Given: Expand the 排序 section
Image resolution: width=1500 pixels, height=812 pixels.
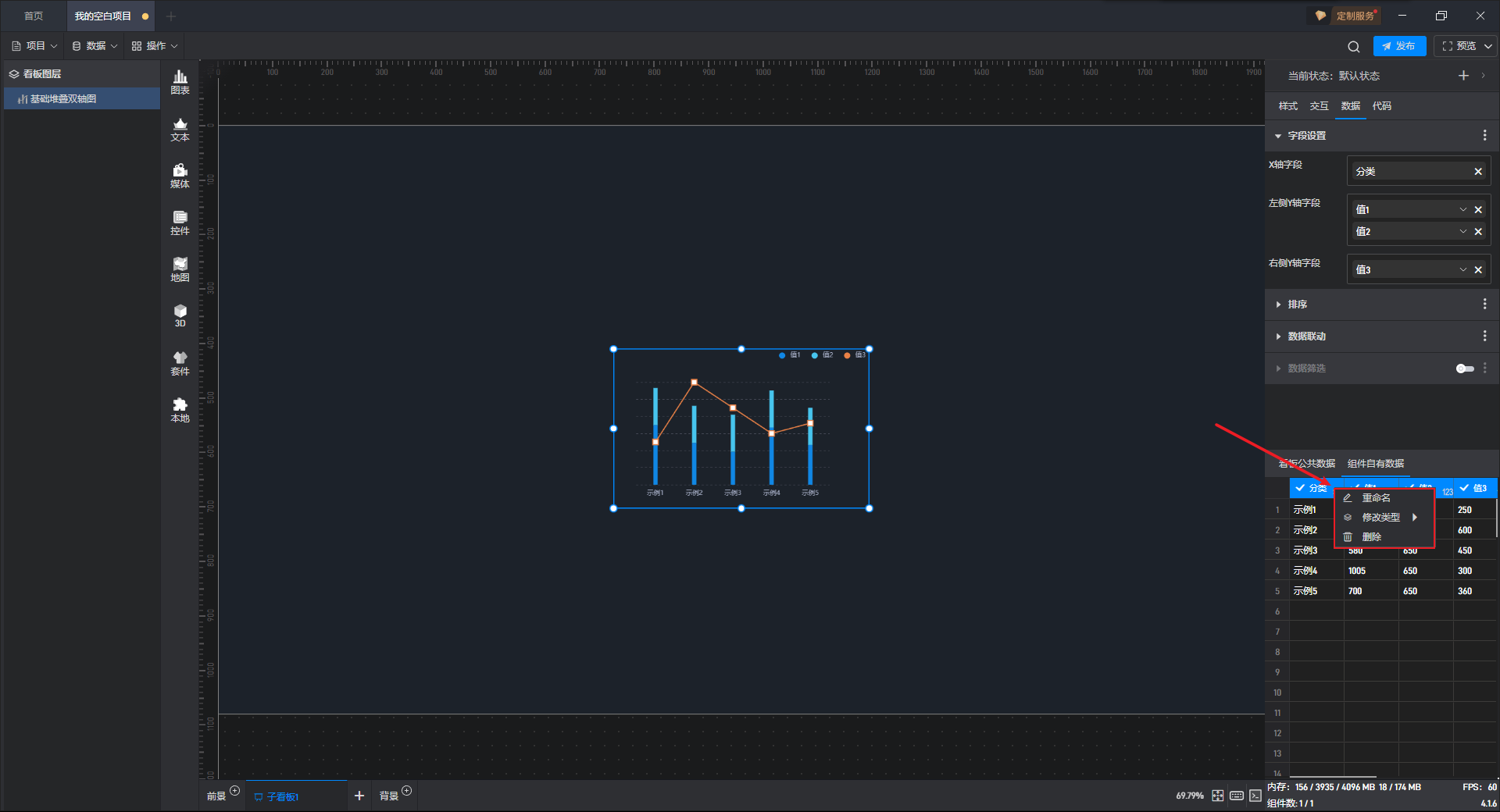Looking at the screenshot, I should pos(1278,304).
